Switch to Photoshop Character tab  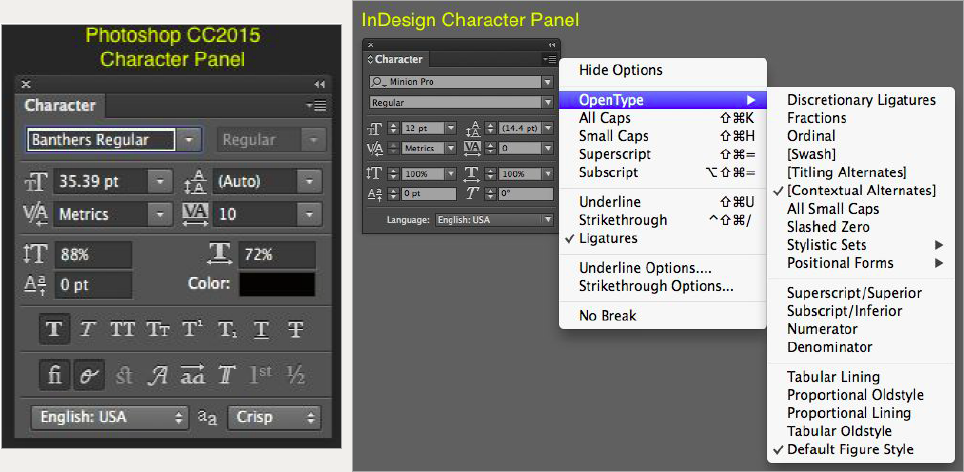coord(60,105)
